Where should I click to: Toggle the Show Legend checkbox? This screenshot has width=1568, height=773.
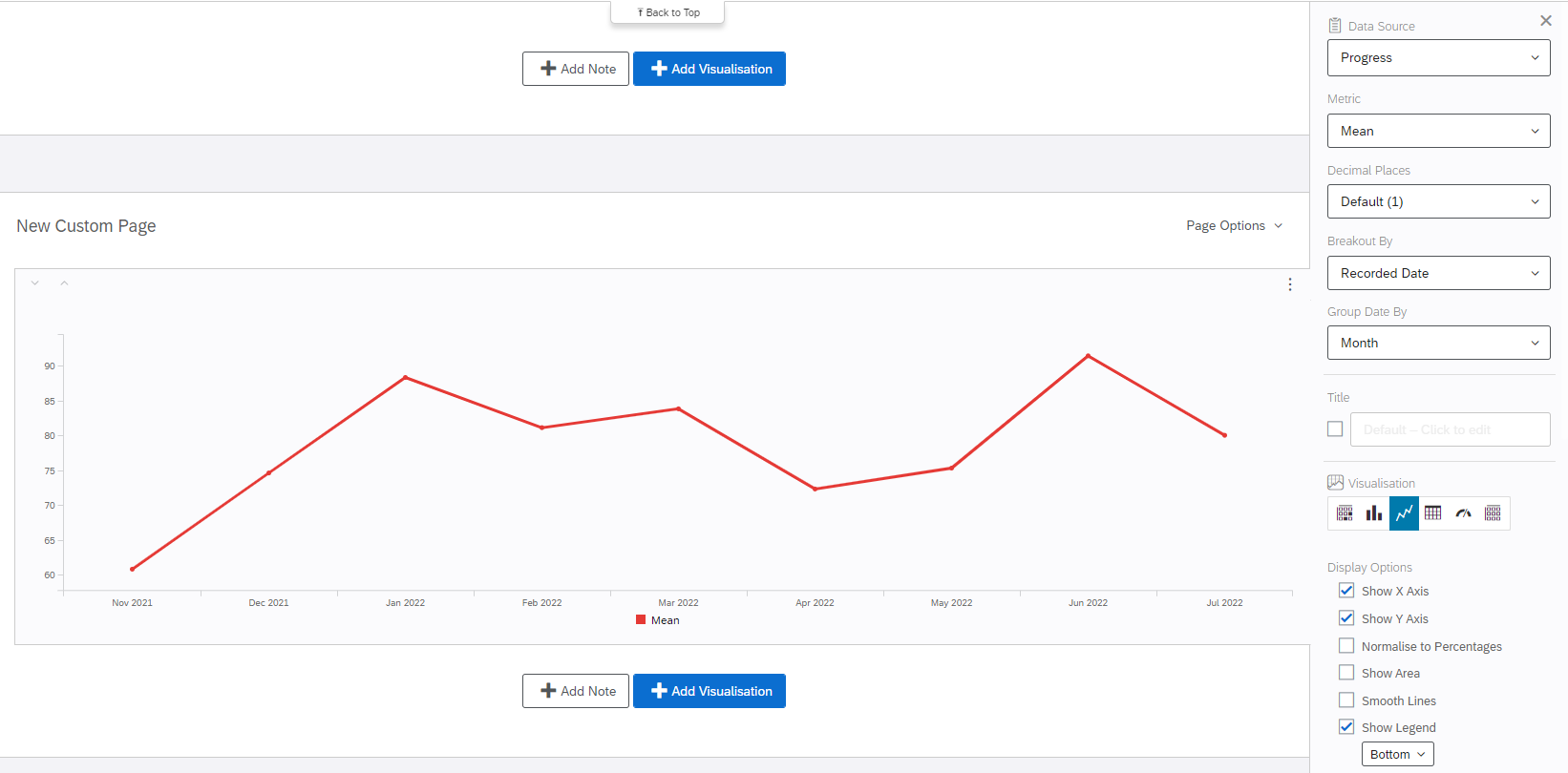coord(1346,727)
